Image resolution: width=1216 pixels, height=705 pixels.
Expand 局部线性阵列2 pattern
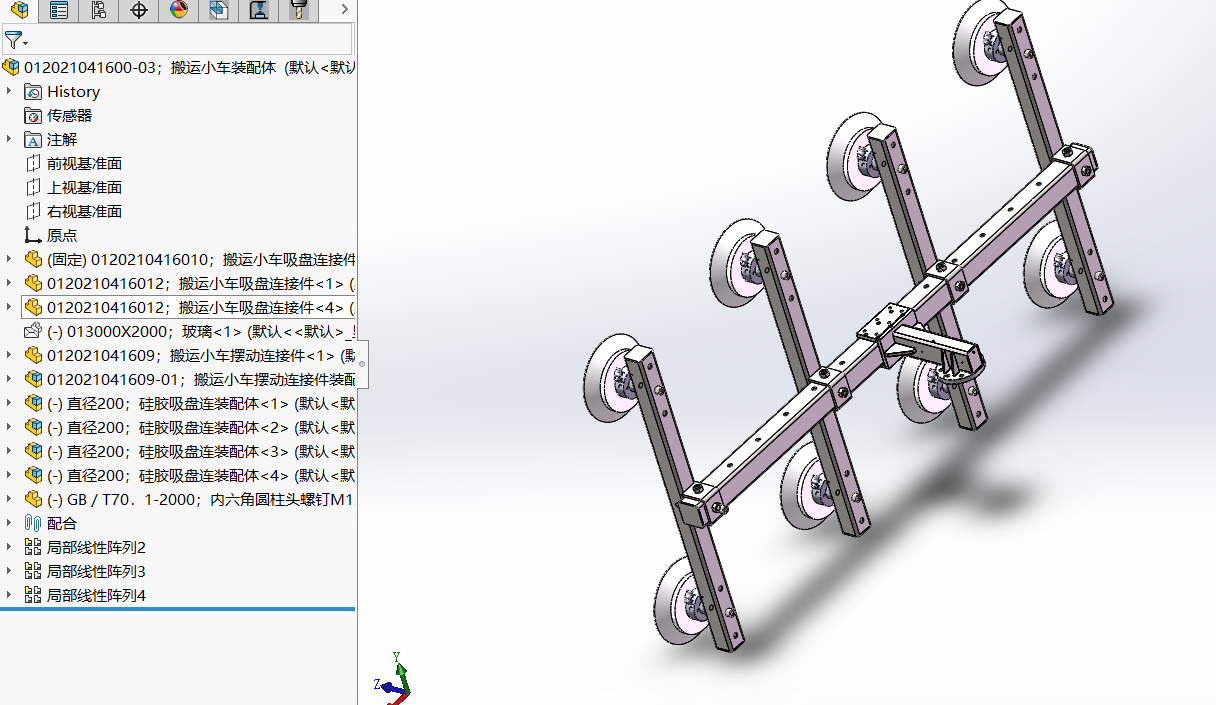[9, 547]
